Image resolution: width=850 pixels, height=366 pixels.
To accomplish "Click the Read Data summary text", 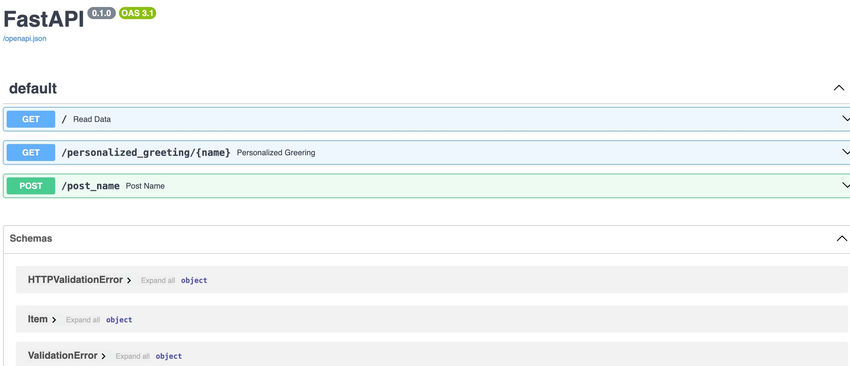I will [x=92, y=119].
